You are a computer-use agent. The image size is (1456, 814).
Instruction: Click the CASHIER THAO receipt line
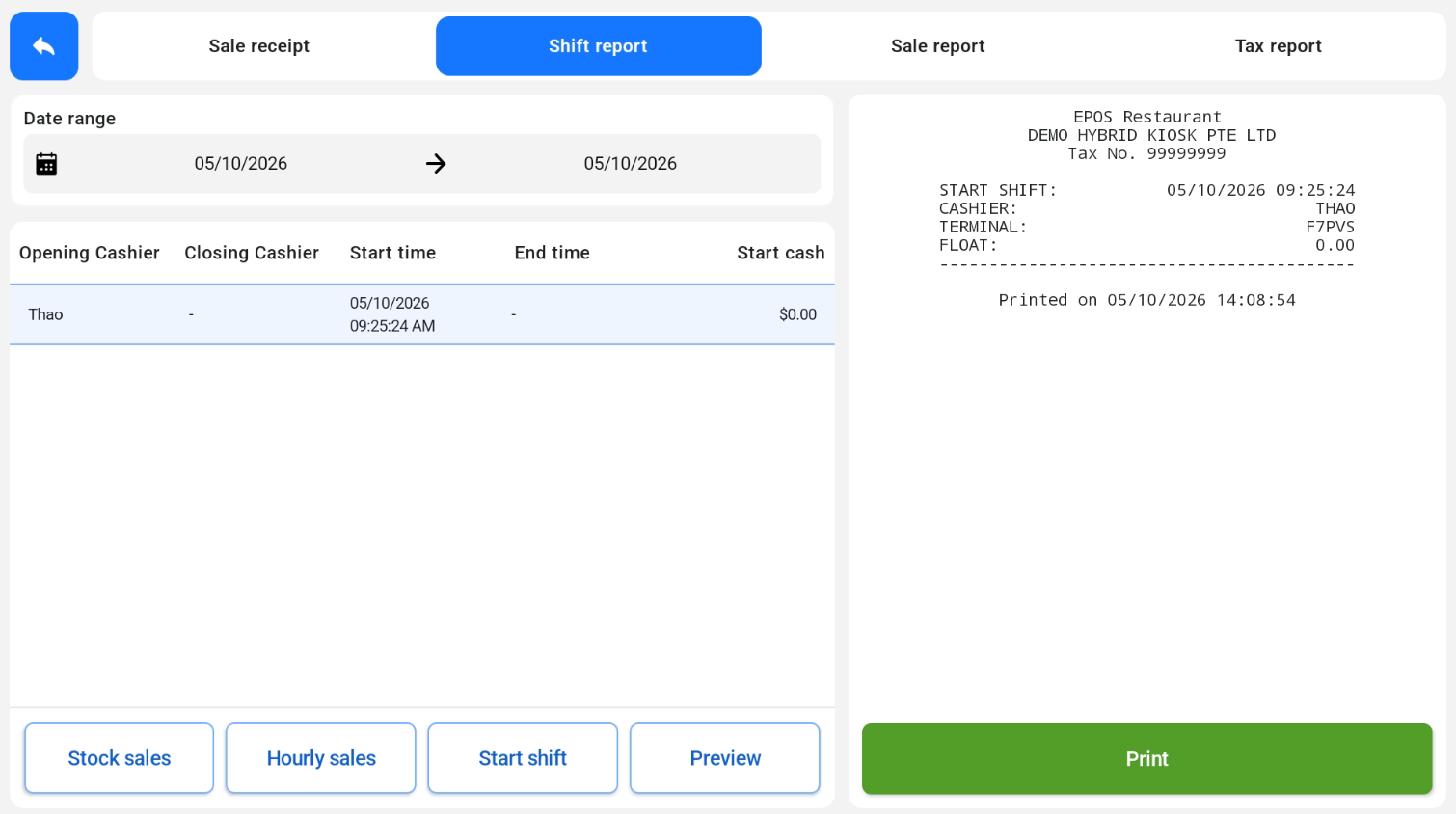(x=1147, y=208)
